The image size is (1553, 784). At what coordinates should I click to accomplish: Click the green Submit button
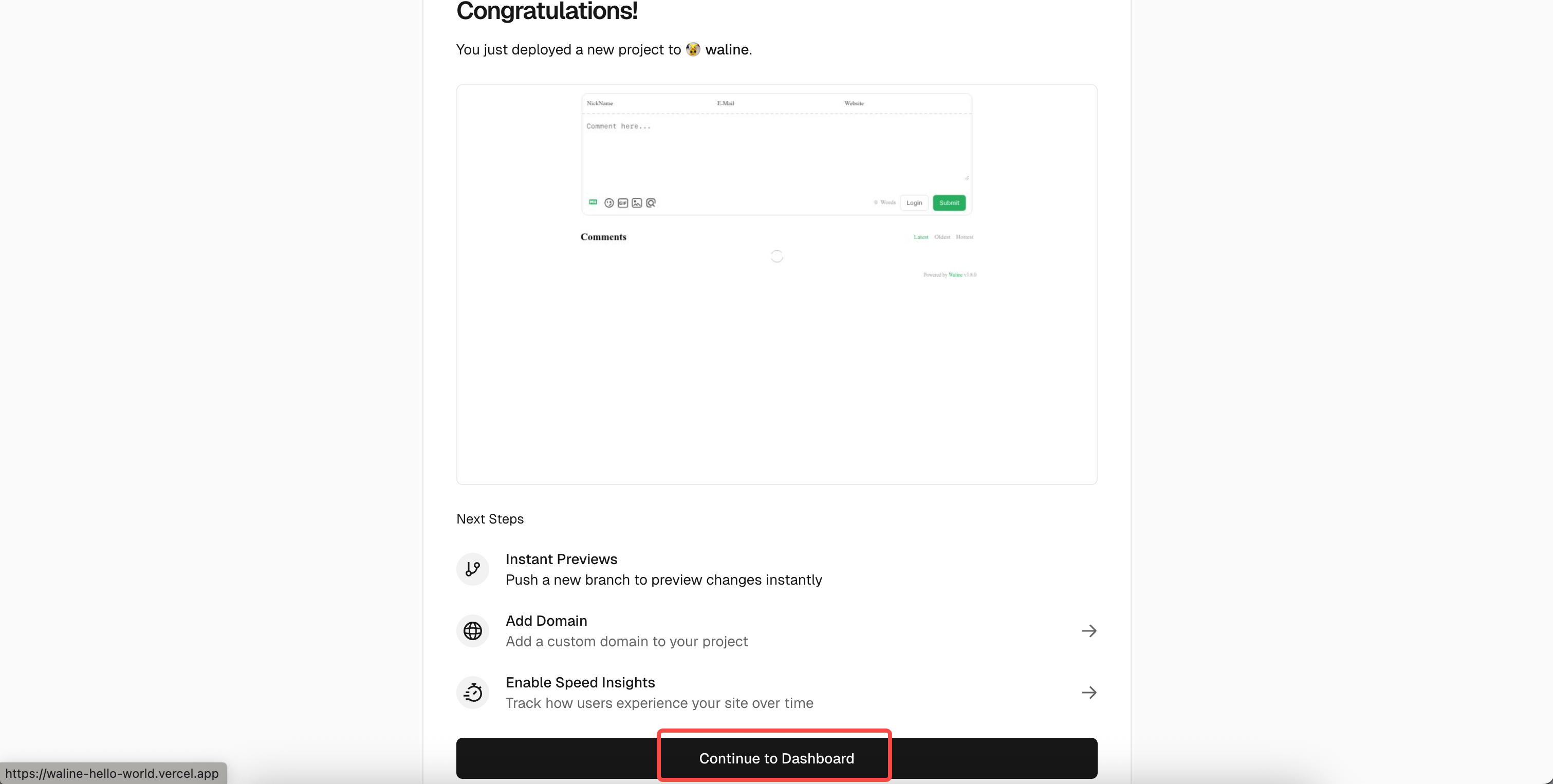pos(949,203)
